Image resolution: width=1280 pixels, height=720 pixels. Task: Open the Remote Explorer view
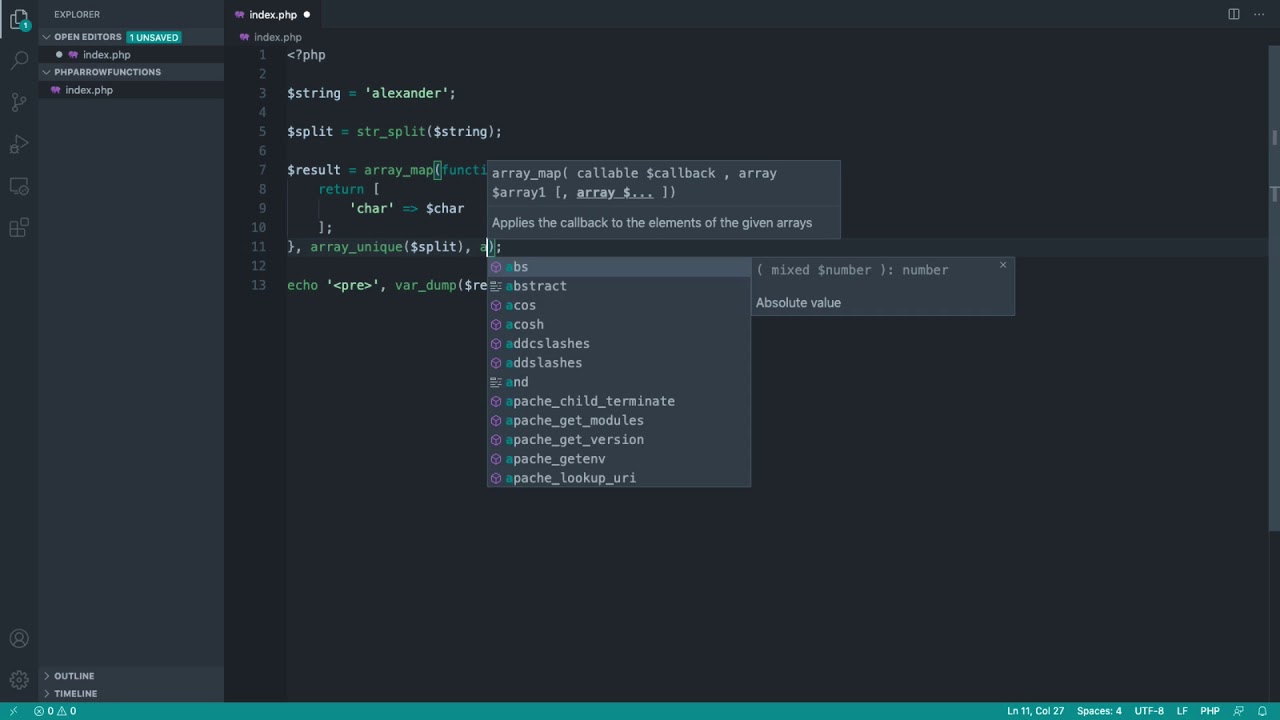pyautogui.click(x=19, y=186)
